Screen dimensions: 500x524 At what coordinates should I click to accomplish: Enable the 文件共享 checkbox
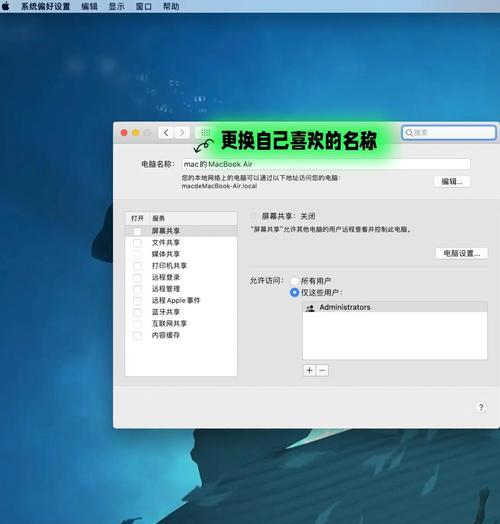point(137,243)
